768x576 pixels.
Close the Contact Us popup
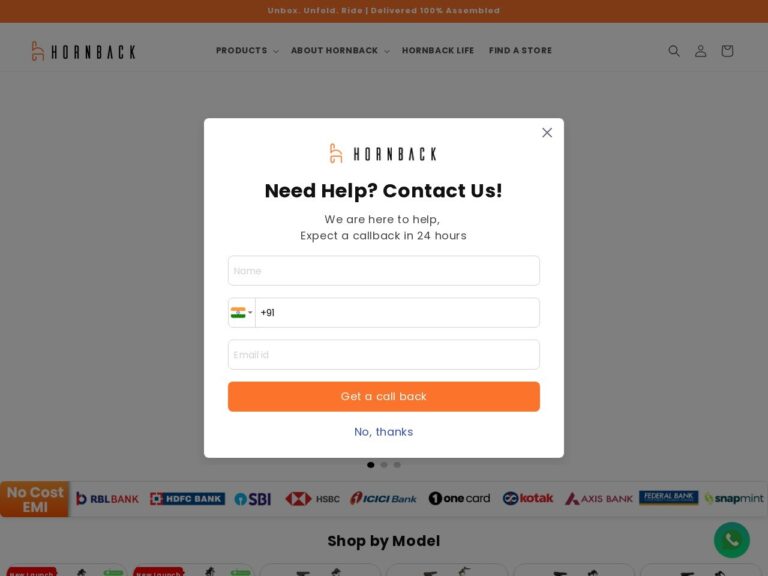pos(547,133)
